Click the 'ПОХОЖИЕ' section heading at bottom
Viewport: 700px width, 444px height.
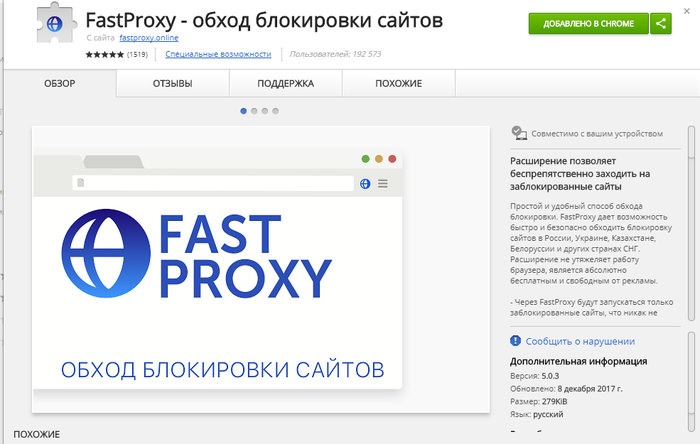(x=37, y=435)
